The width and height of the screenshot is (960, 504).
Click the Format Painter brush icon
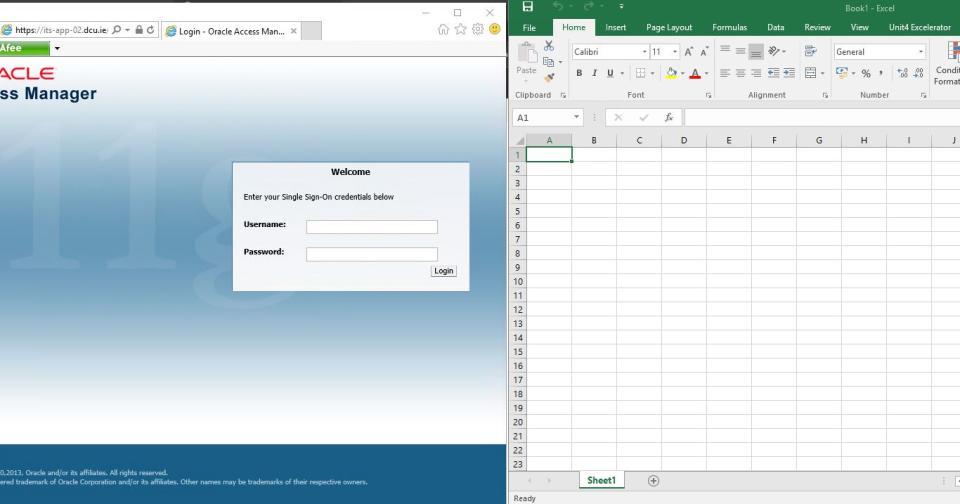(549, 77)
